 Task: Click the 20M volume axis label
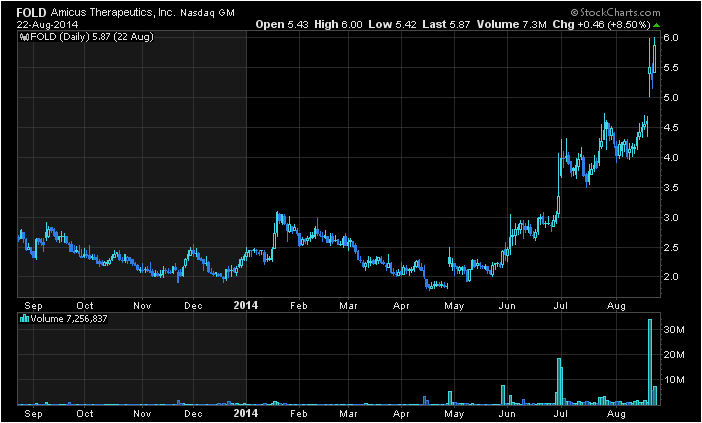coord(675,355)
